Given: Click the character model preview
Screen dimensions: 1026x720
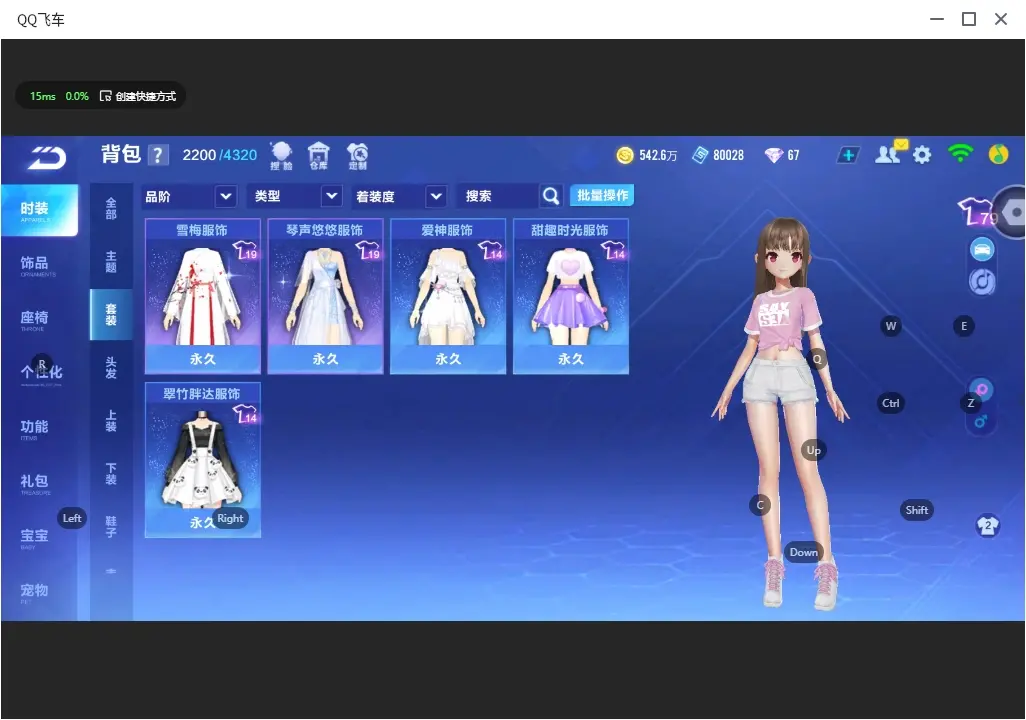Looking at the screenshot, I should tap(780, 412).
